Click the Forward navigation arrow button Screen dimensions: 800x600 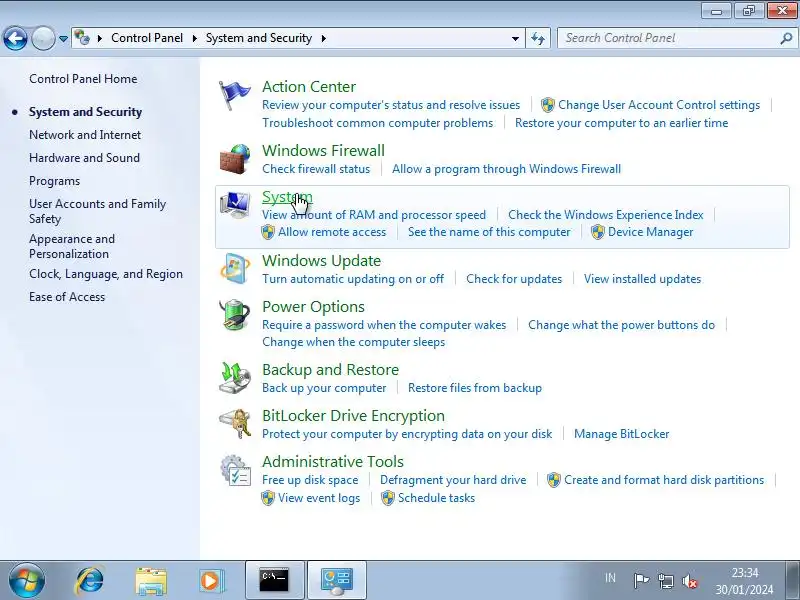(43, 38)
